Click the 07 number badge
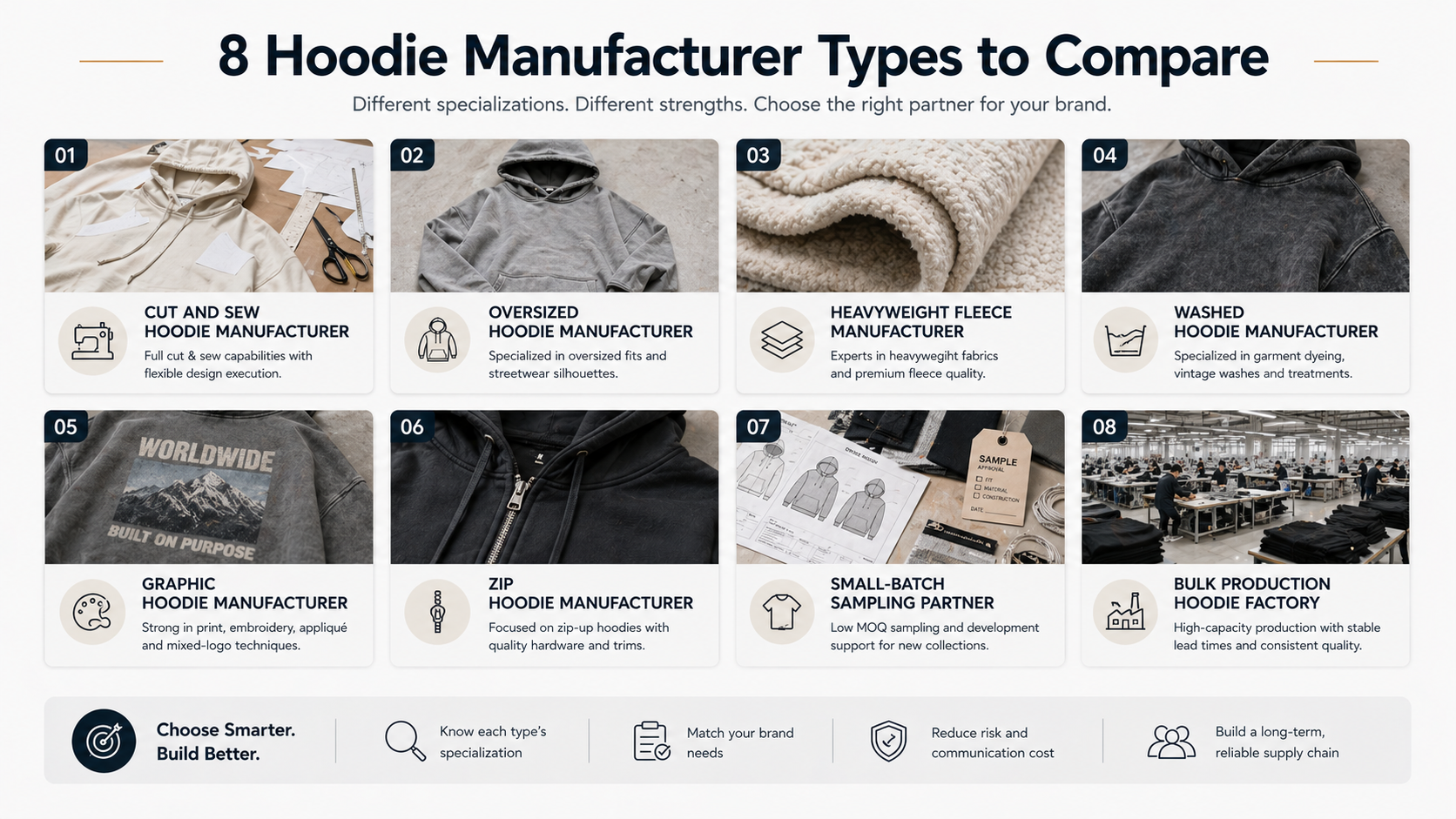Screen dimensions: 1456x819 758,426
